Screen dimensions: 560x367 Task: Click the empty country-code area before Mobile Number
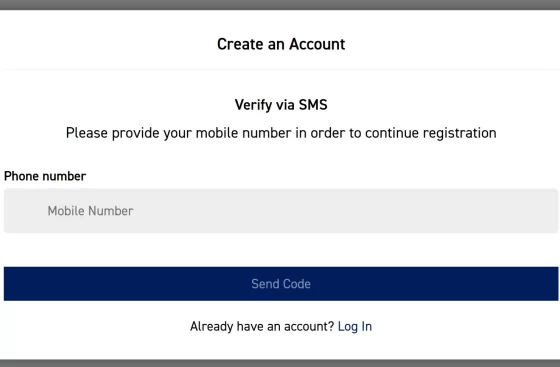click(x=25, y=211)
